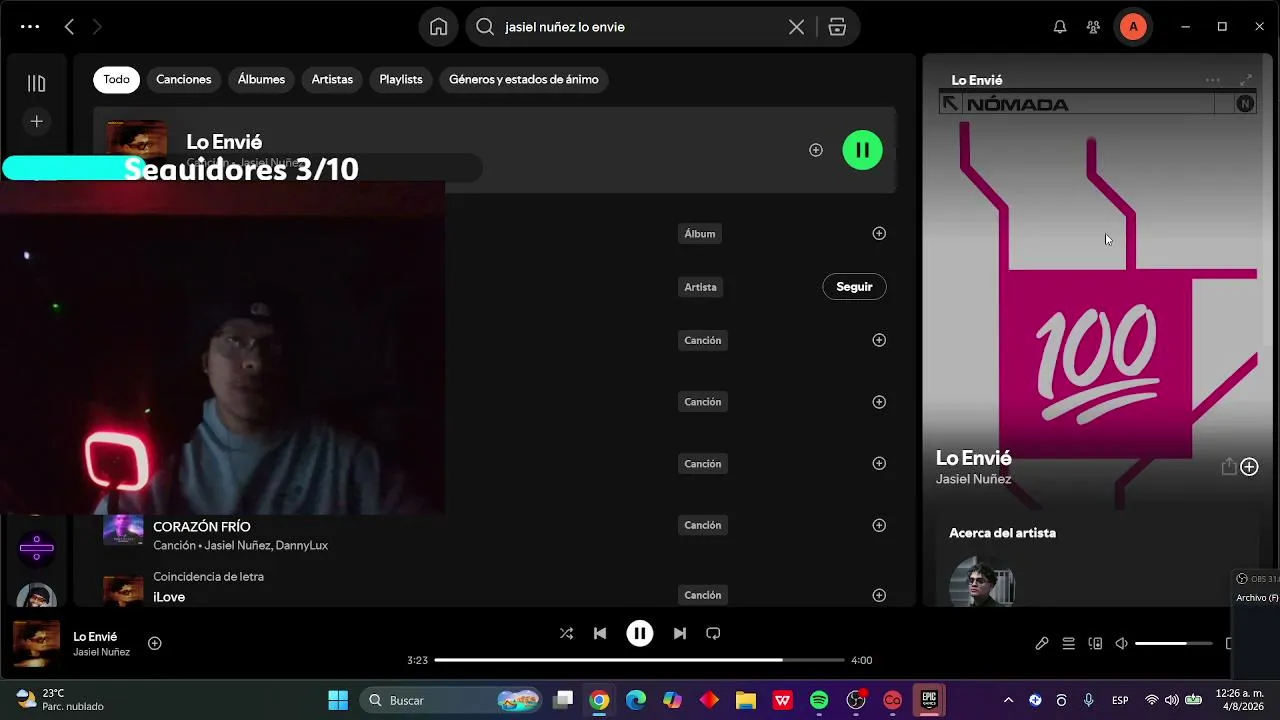The image size is (1280, 720).
Task: Open Microsoft Edge from the taskbar
Action: pyautogui.click(x=636, y=700)
